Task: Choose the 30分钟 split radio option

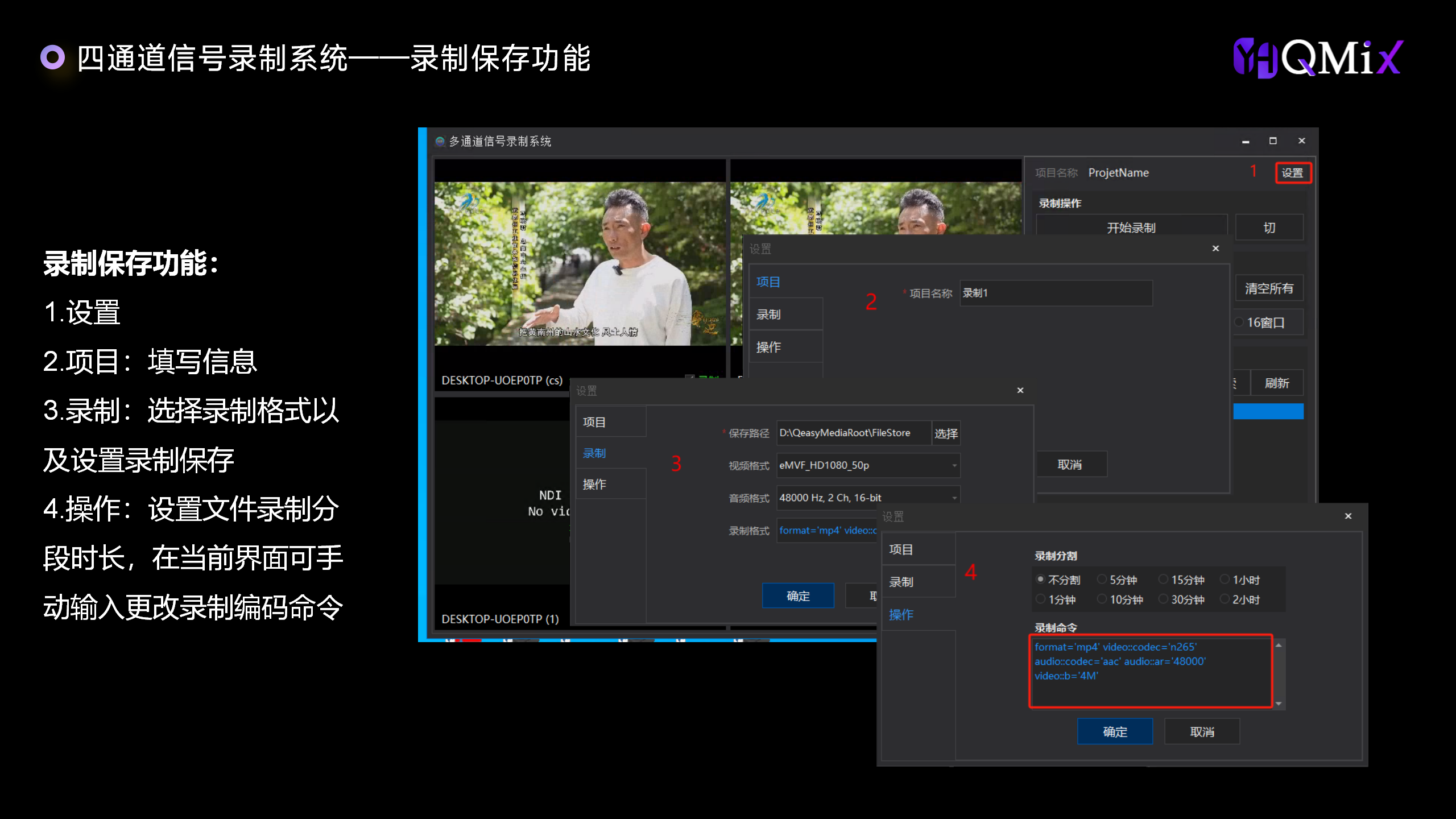Action: pos(1164,599)
